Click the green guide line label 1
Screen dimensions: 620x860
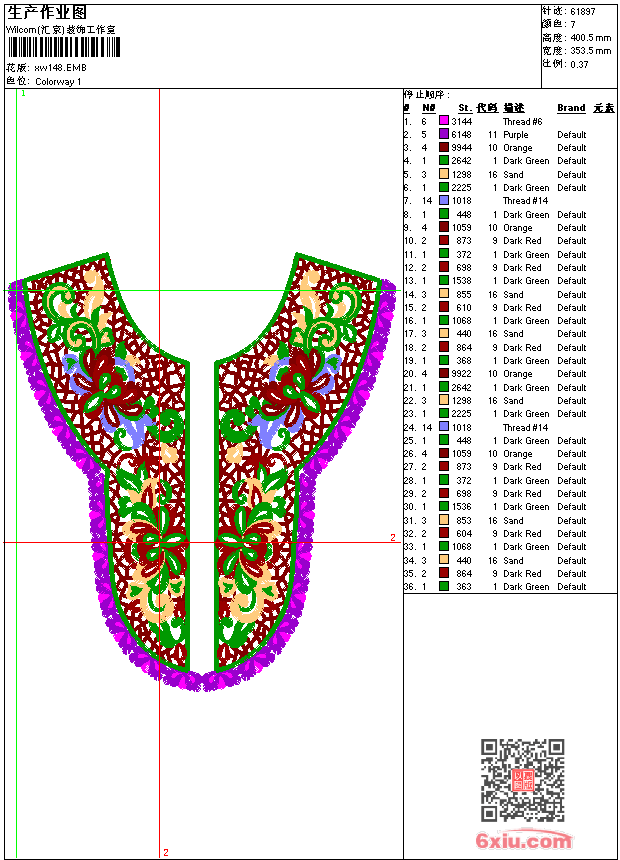[x=24, y=93]
